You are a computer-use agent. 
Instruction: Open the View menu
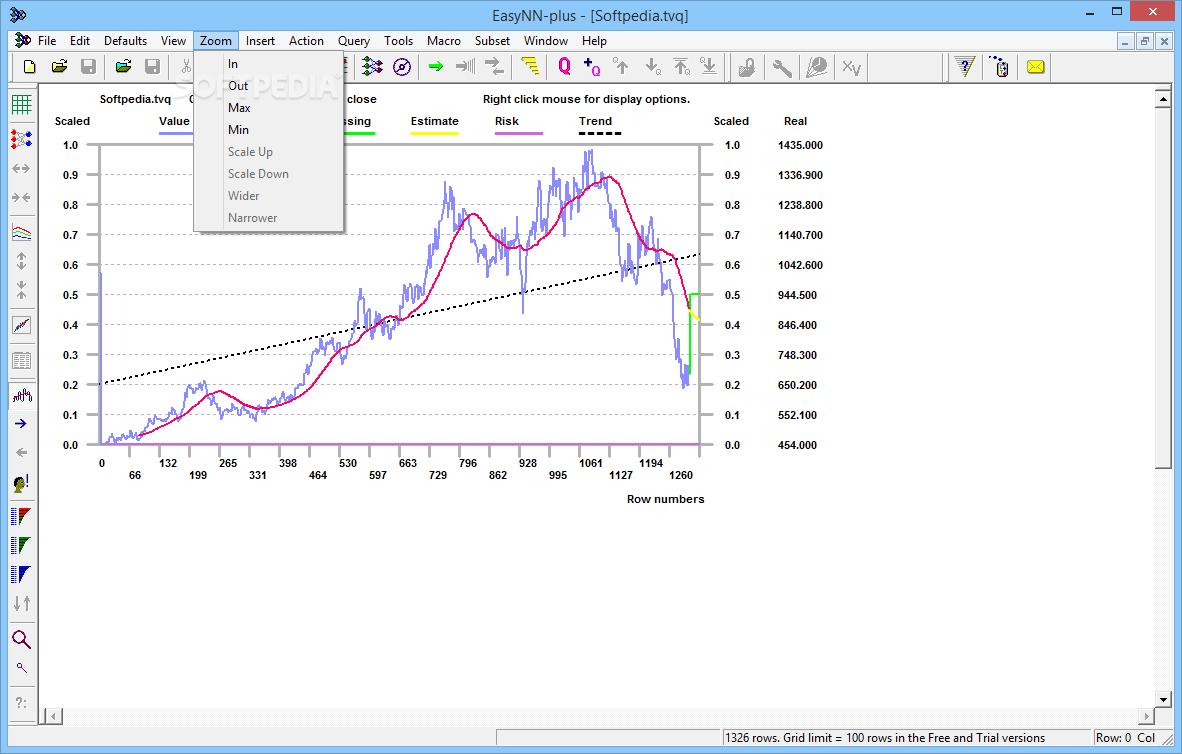pos(173,41)
